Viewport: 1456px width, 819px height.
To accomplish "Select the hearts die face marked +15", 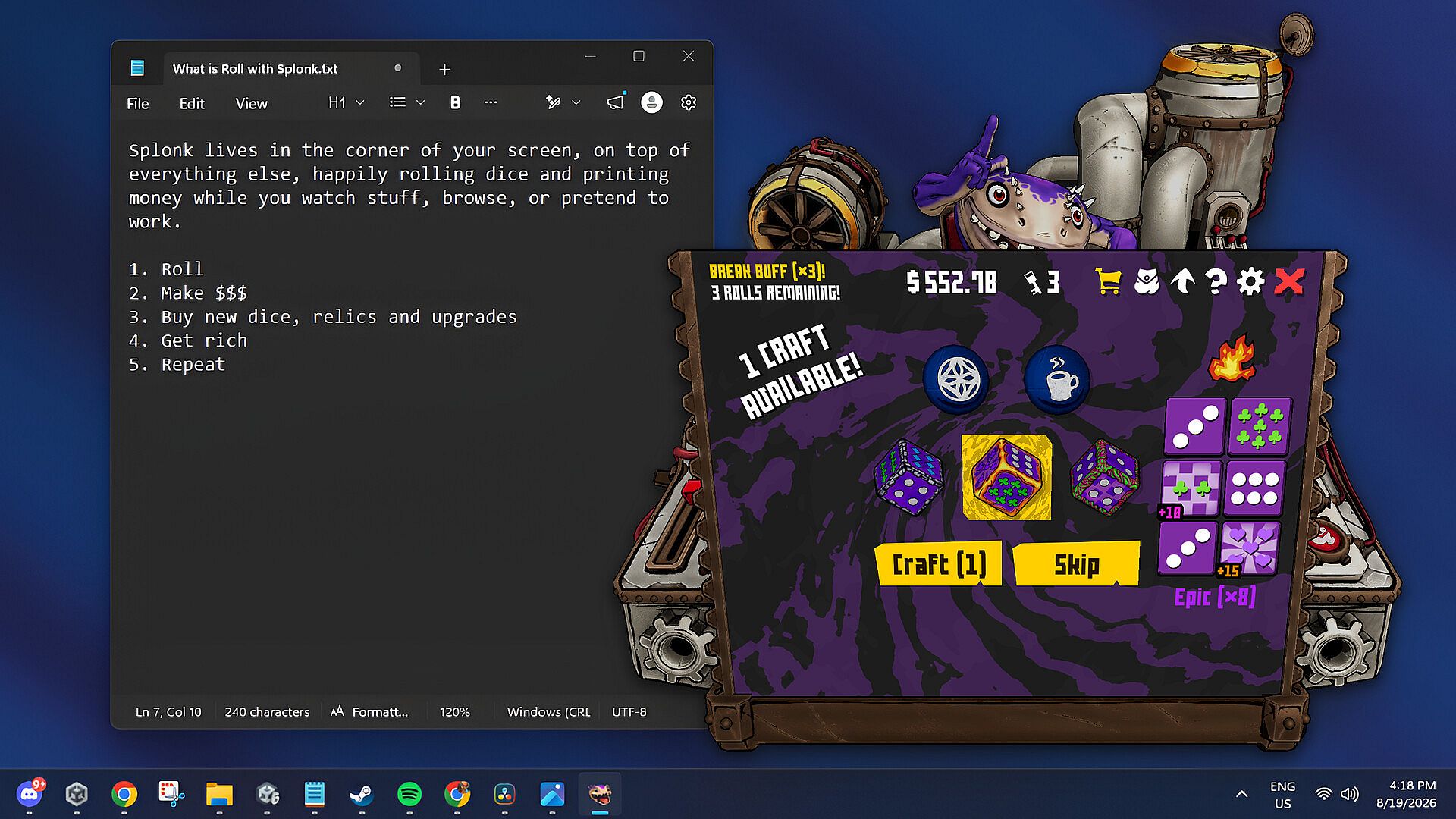I will 1249,548.
